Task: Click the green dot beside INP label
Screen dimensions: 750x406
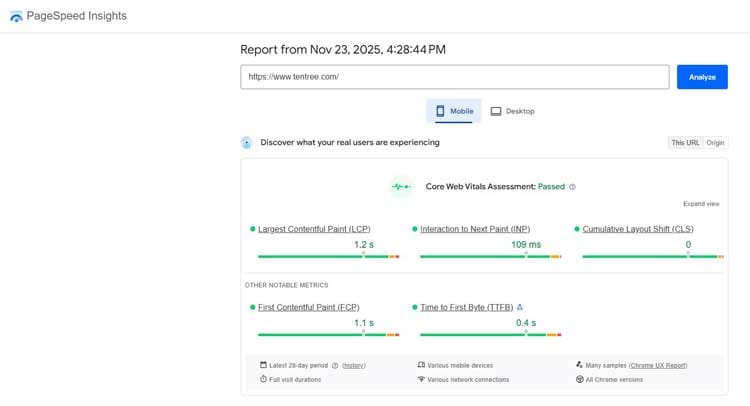Action: (415, 229)
